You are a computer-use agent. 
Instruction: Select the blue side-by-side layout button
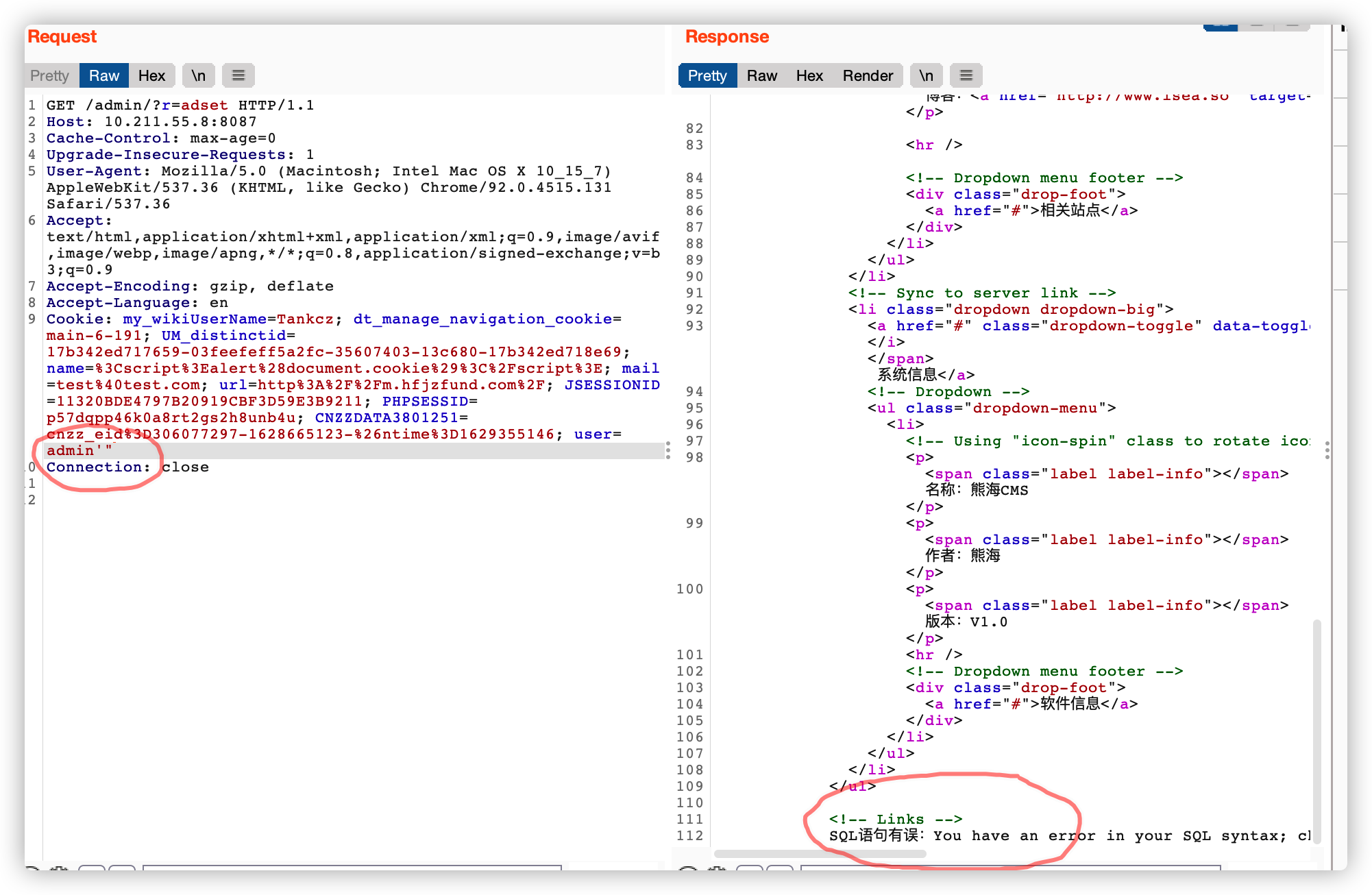pos(1221,27)
